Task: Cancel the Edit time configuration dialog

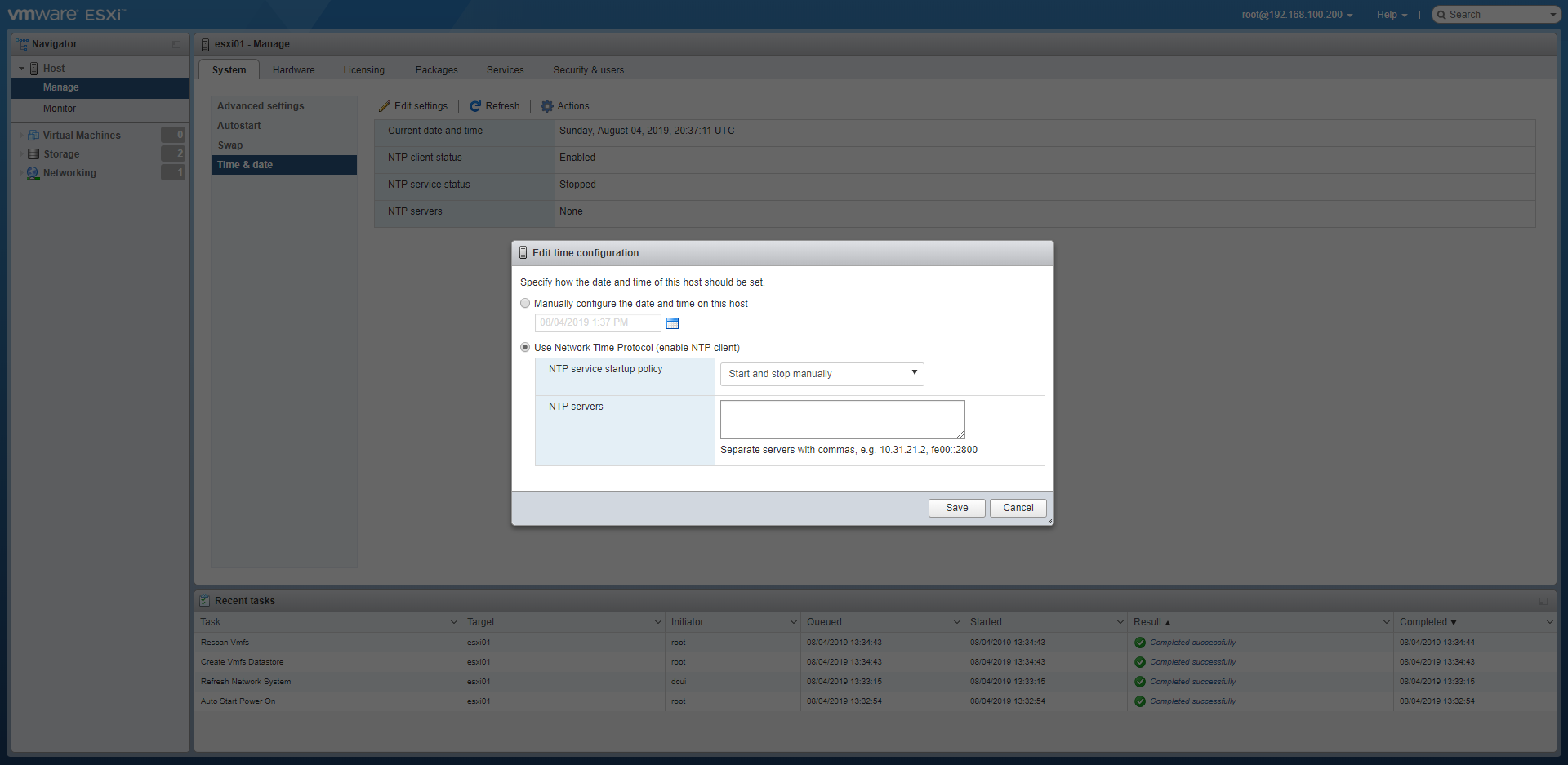Action: pos(1018,508)
